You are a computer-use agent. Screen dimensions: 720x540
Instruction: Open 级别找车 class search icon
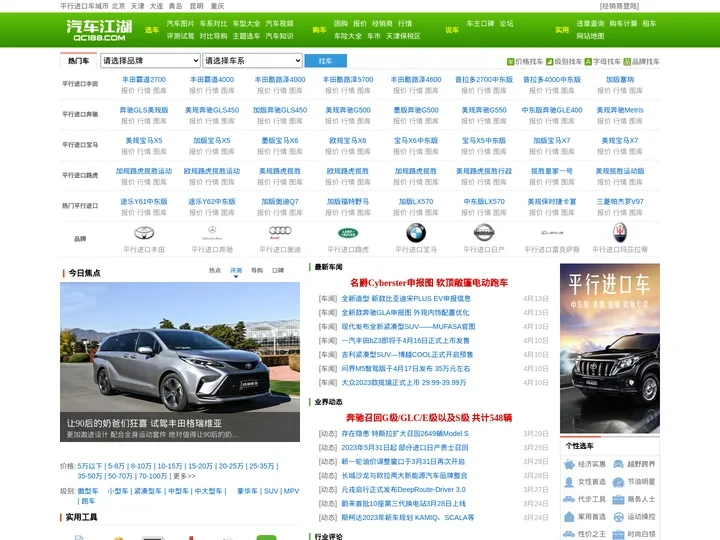tap(549, 62)
